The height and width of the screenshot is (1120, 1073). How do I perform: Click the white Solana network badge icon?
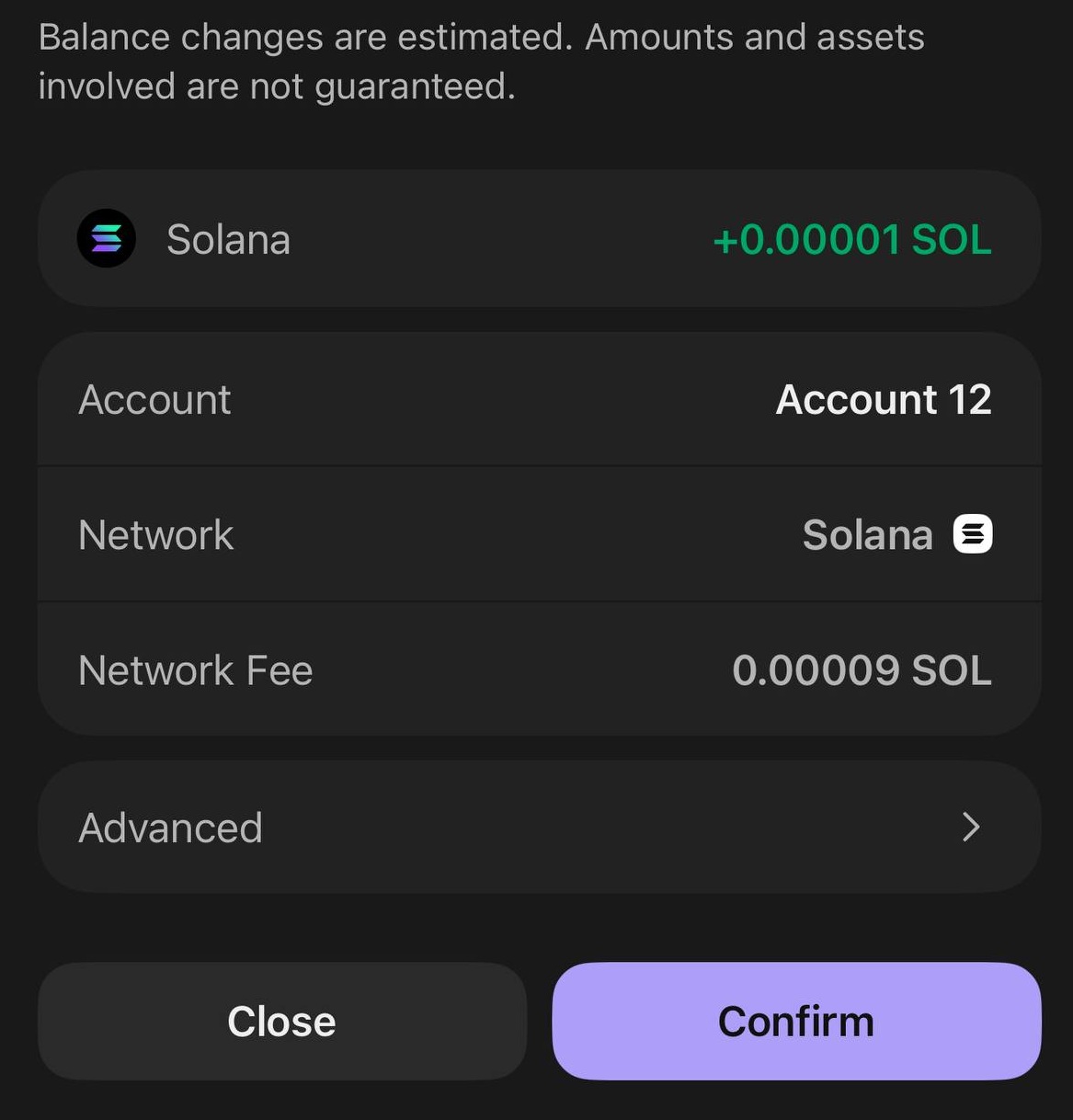973,534
